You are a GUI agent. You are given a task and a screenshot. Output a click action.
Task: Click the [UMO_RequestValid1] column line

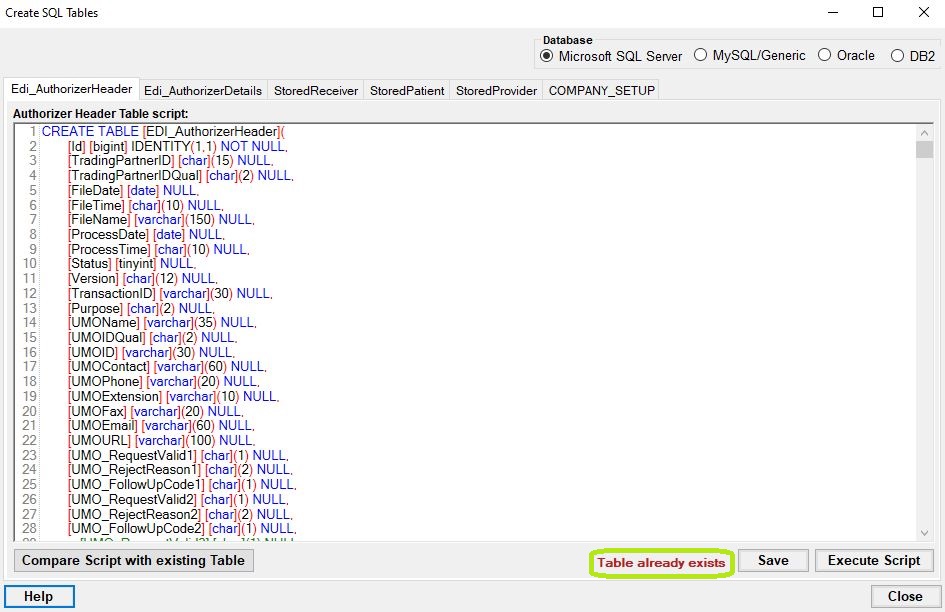tap(178, 455)
